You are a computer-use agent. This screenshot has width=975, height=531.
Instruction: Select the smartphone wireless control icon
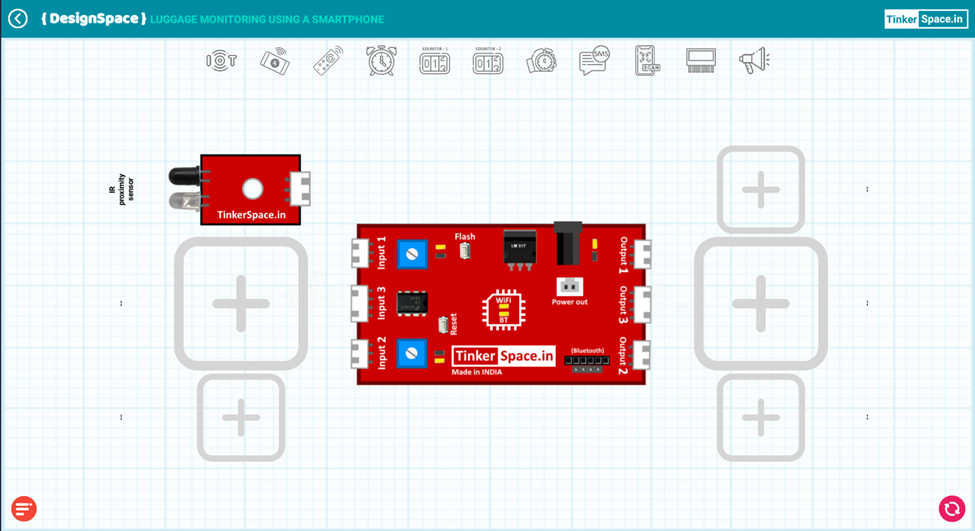275,61
